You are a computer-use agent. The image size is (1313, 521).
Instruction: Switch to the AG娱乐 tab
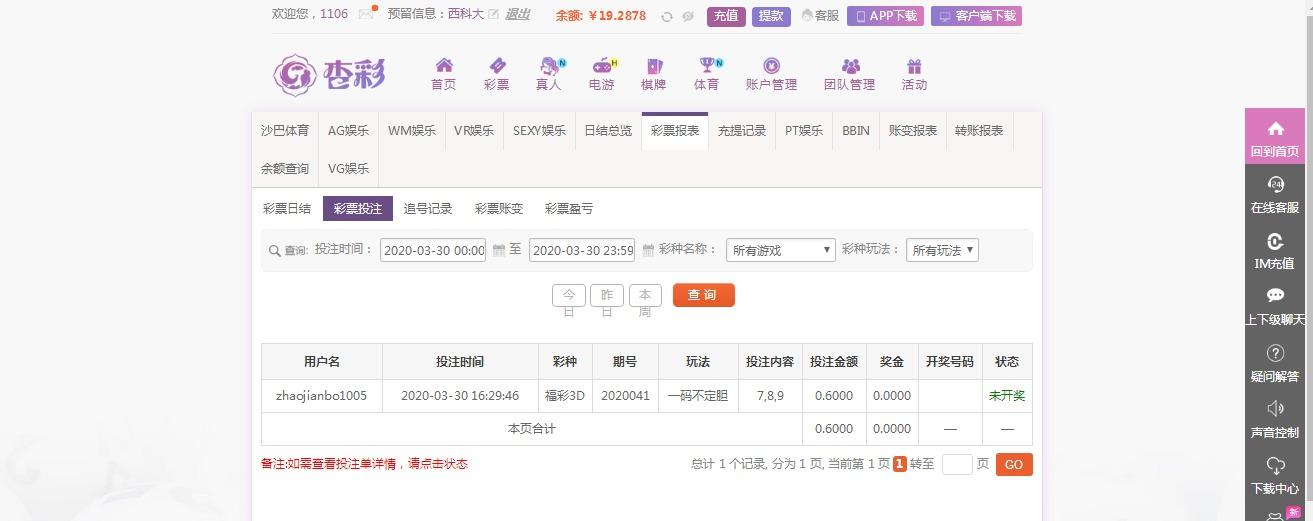pos(348,131)
